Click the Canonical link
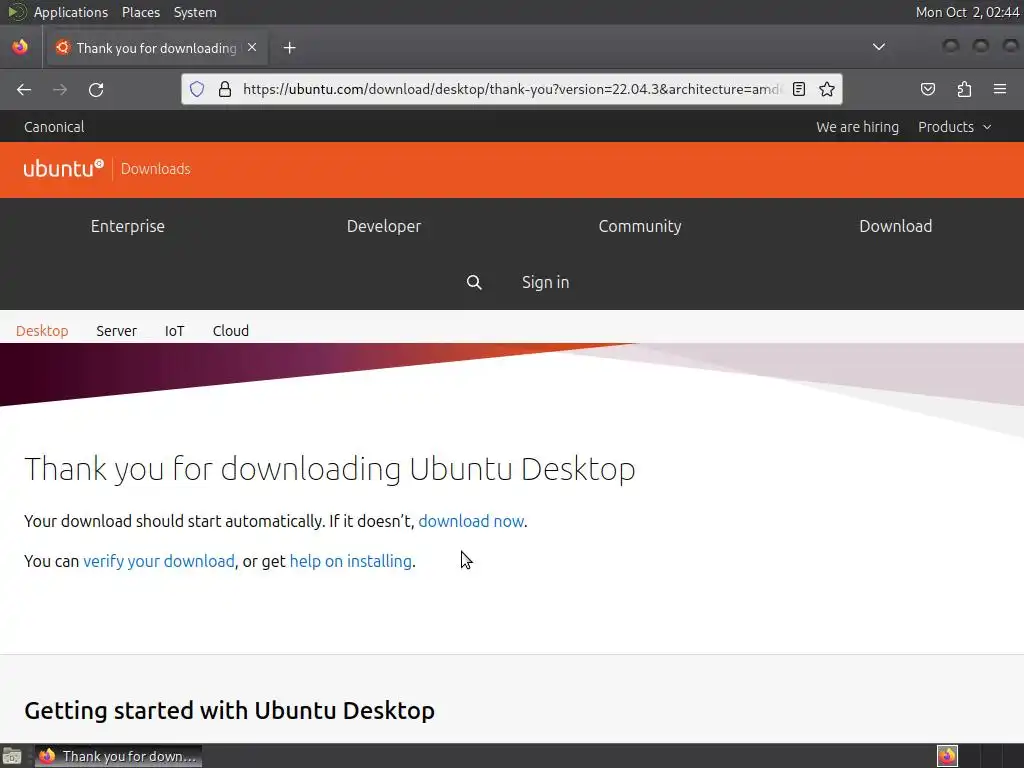This screenshot has width=1024, height=768. [x=54, y=127]
